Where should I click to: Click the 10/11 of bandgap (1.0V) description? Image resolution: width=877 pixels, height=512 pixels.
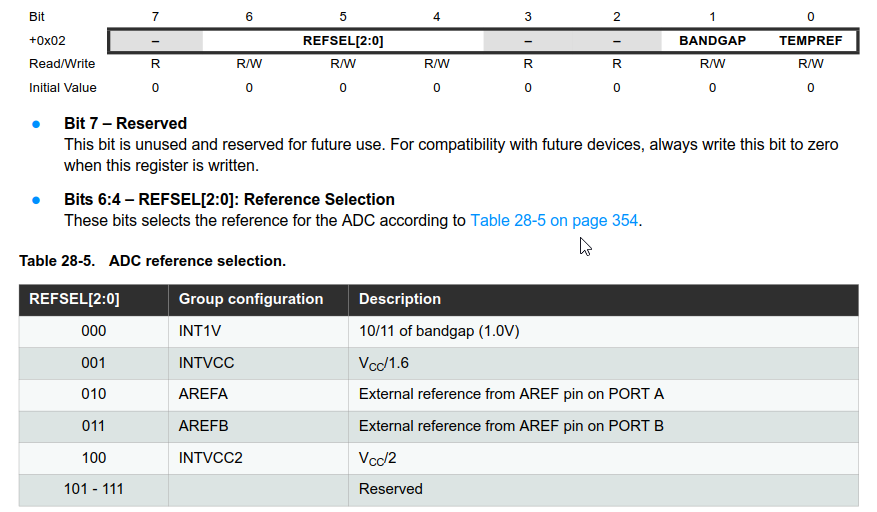[x=439, y=331]
